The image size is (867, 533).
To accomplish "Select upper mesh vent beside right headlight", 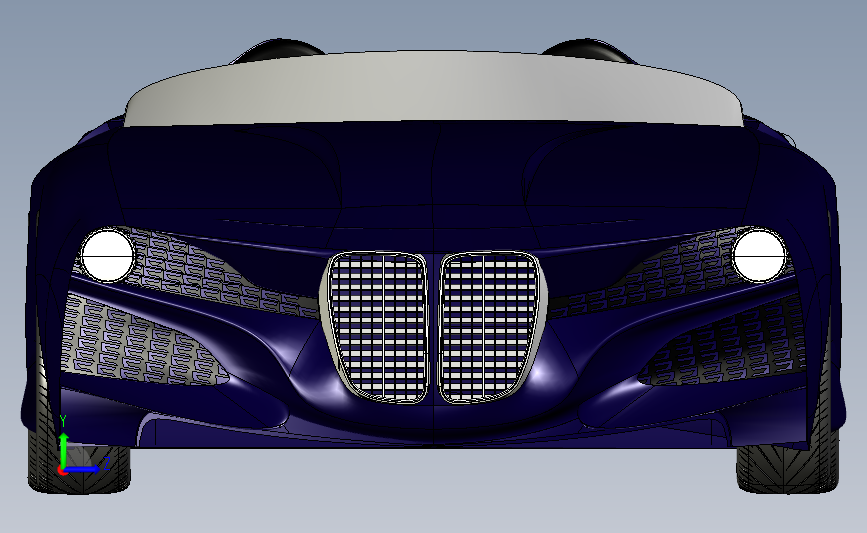I will click(647, 274).
